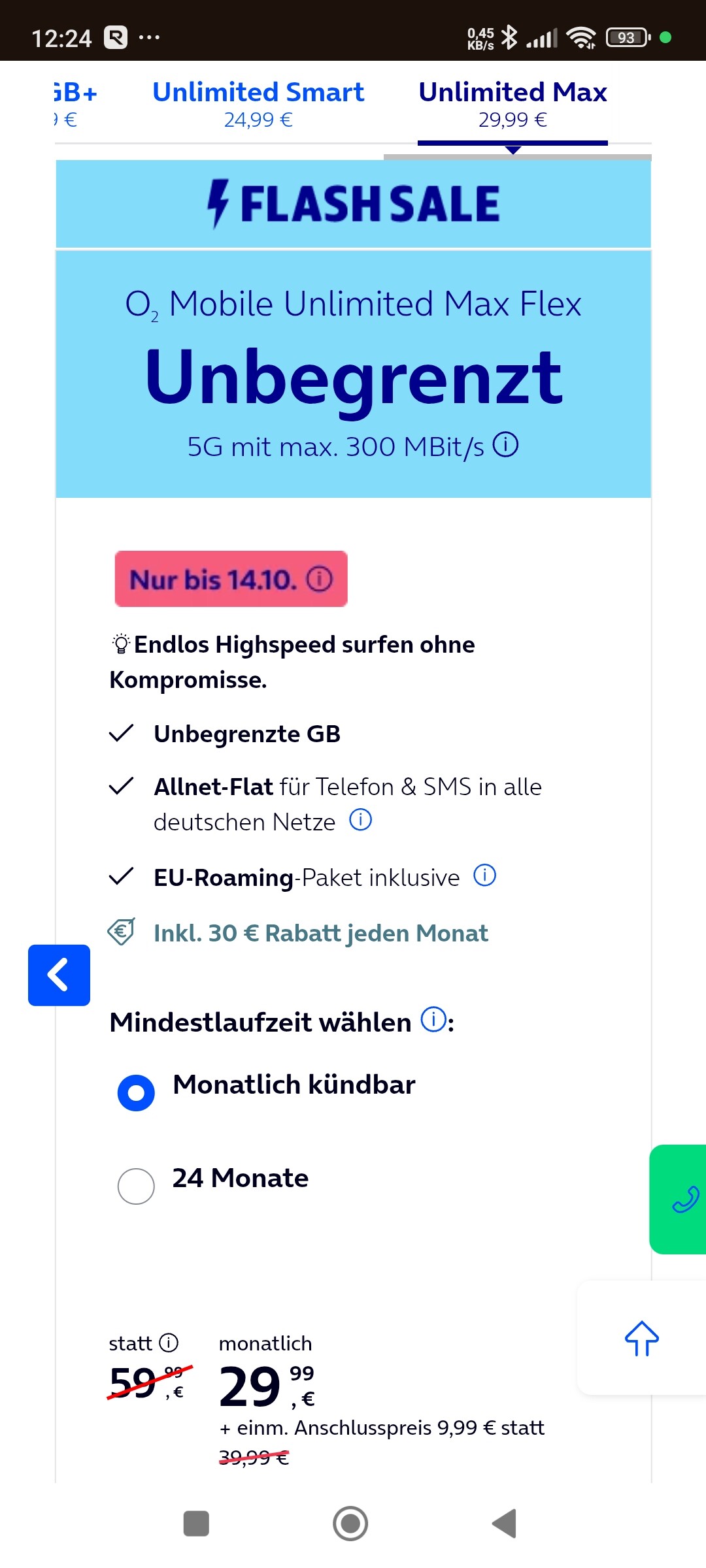The height and width of the screenshot is (1568, 706).
Task: Open info icon on Nur bis 14.10. badge
Action: click(x=320, y=579)
